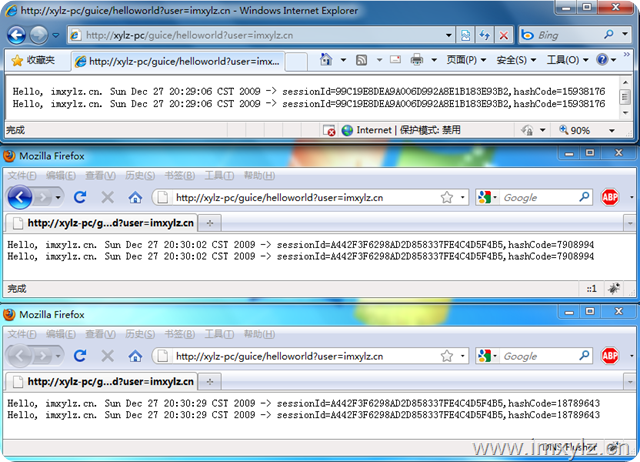Expand Internet Explorer address bar history dropdown
Image resolution: width=640 pixels, height=462 pixels.
pyautogui.click(x=449, y=36)
